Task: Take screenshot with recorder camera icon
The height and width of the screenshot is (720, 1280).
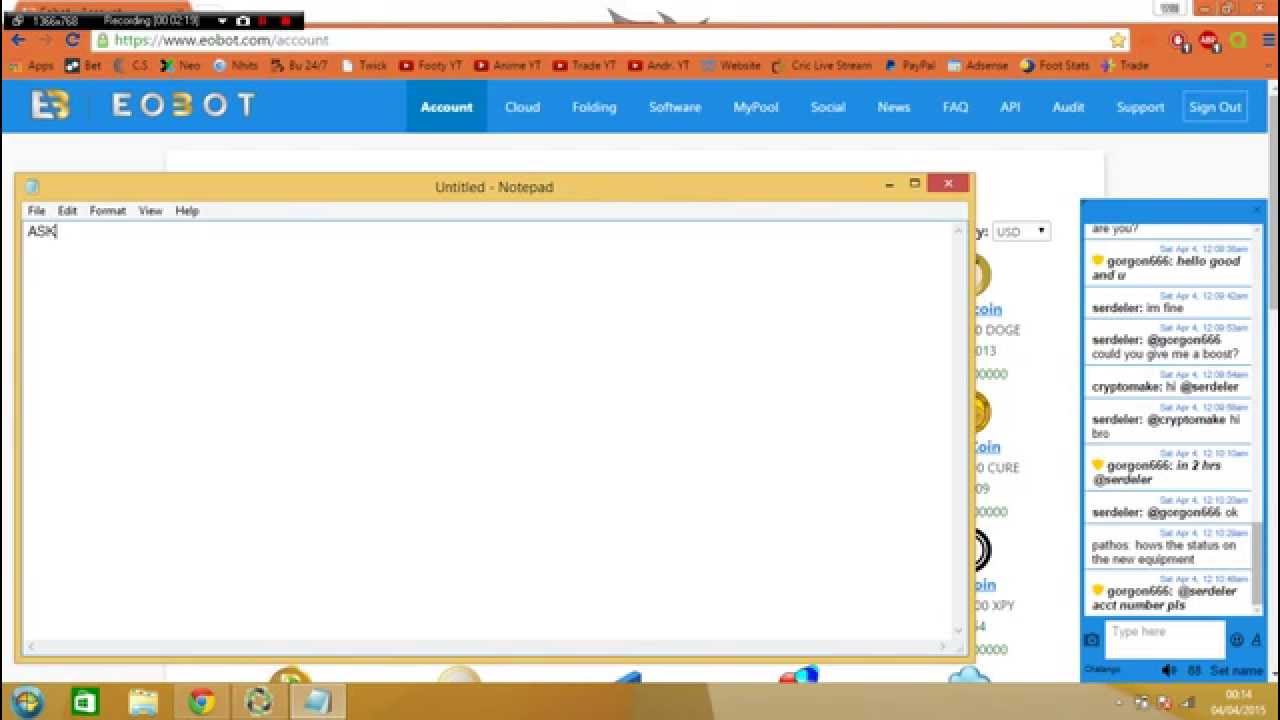Action: coord(242,20)
